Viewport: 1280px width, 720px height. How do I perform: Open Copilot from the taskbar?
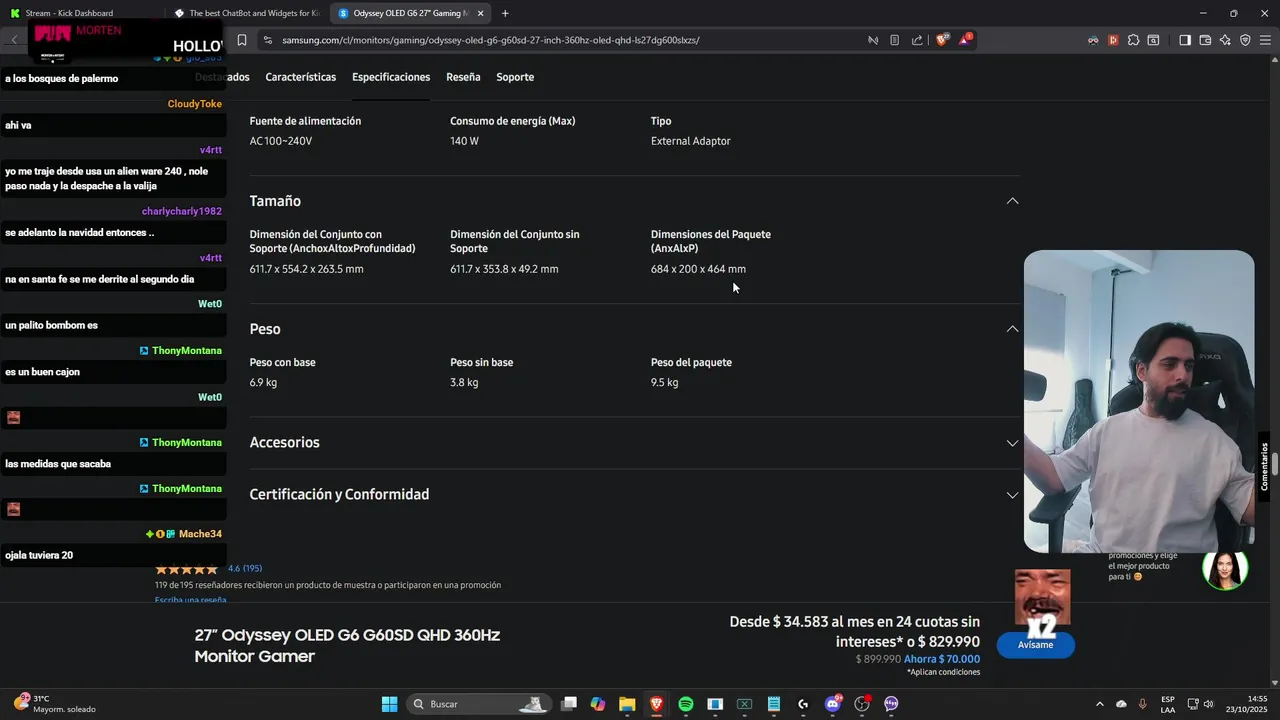click(598, 704)
